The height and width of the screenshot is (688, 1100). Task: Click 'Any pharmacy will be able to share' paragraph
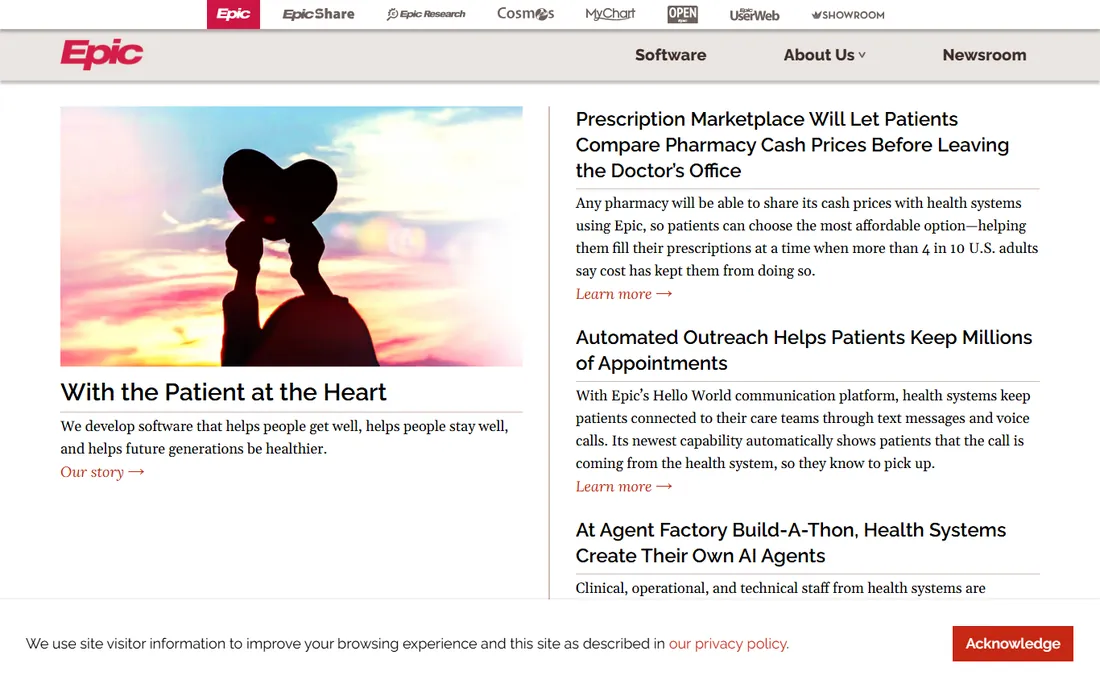(807, 237)
